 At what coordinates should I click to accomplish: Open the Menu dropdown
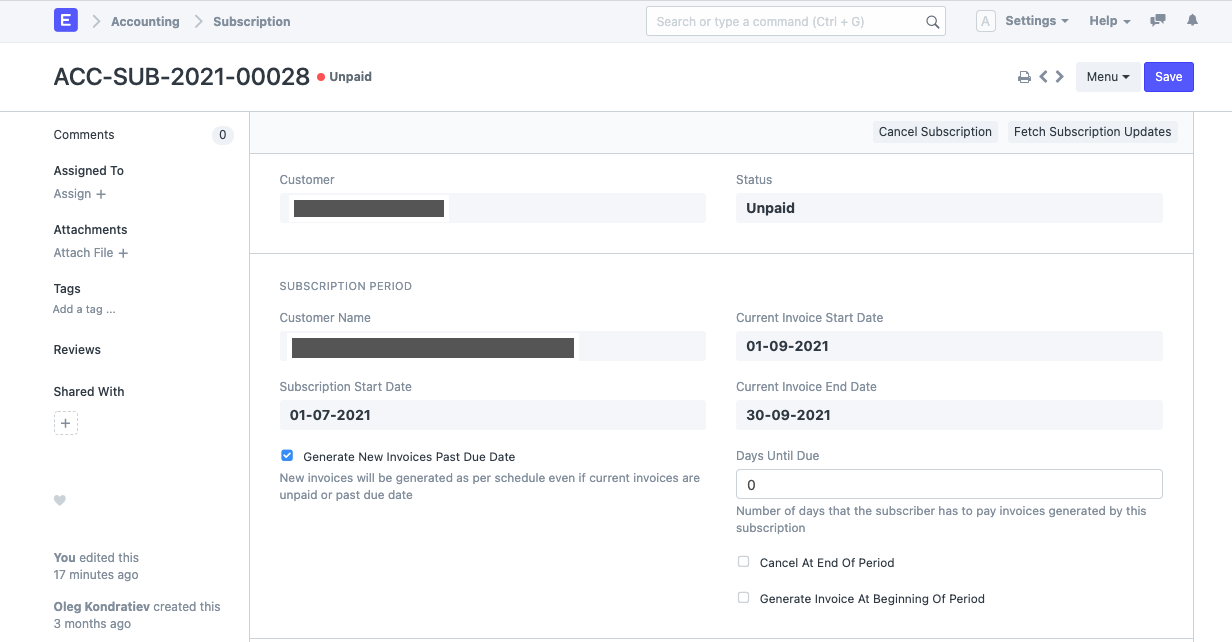(1106, 76)
